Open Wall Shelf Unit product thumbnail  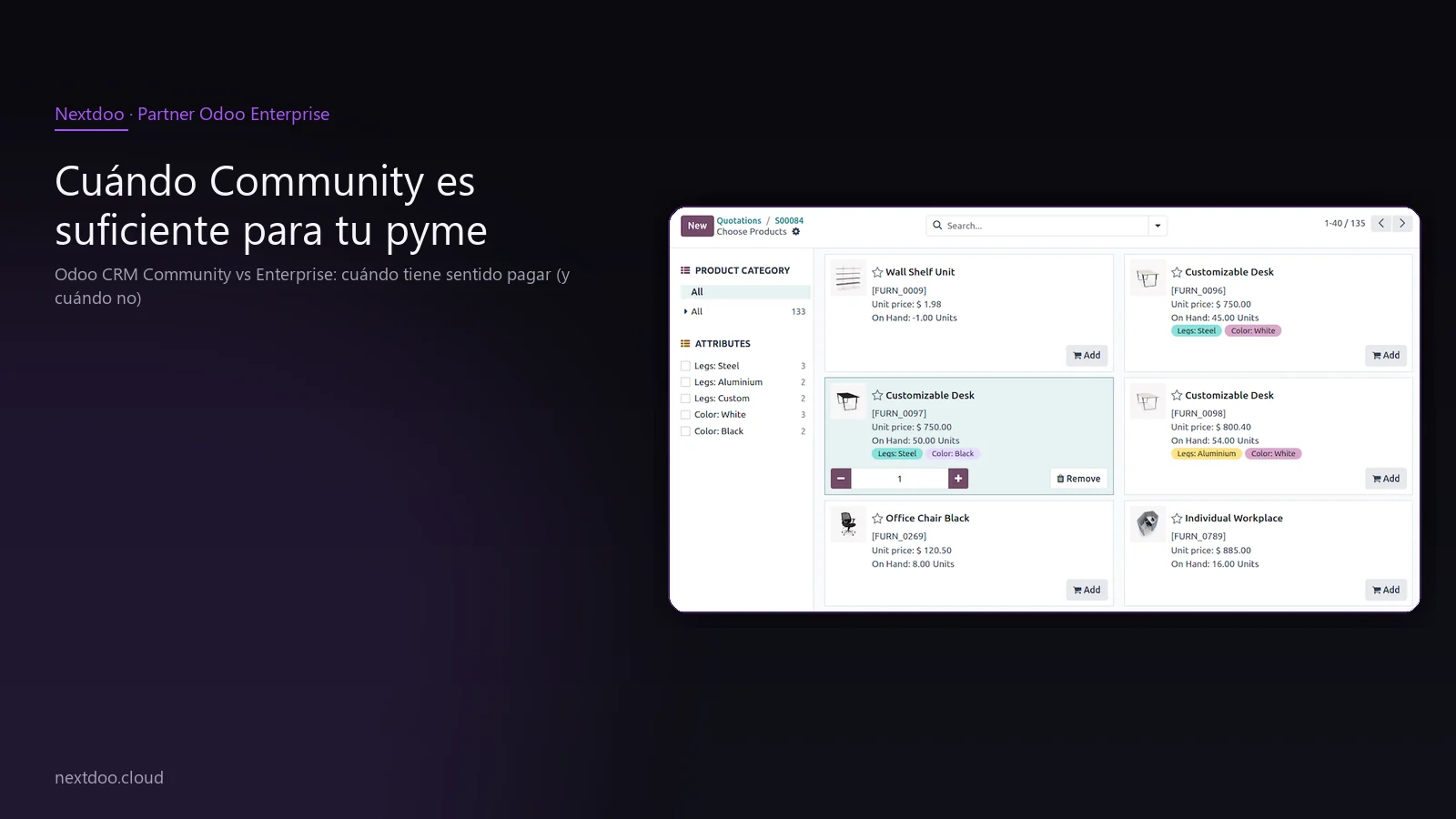click(x=848, y=278)
